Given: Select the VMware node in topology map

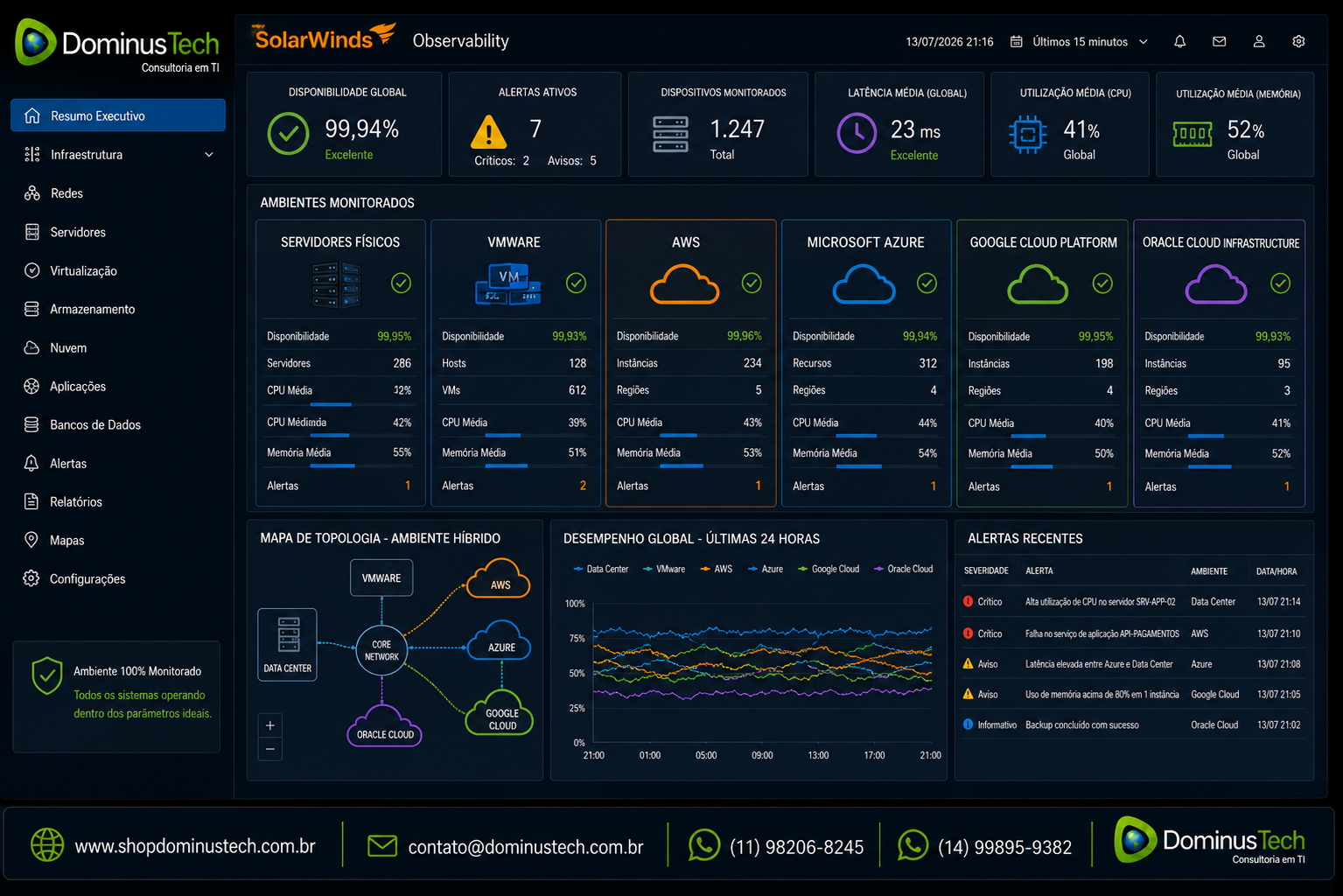Looking at the screenshot, I should (381, 577).
